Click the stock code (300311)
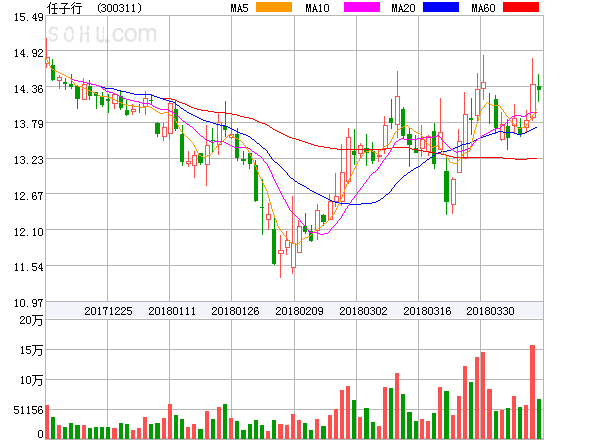 [119, 8]
